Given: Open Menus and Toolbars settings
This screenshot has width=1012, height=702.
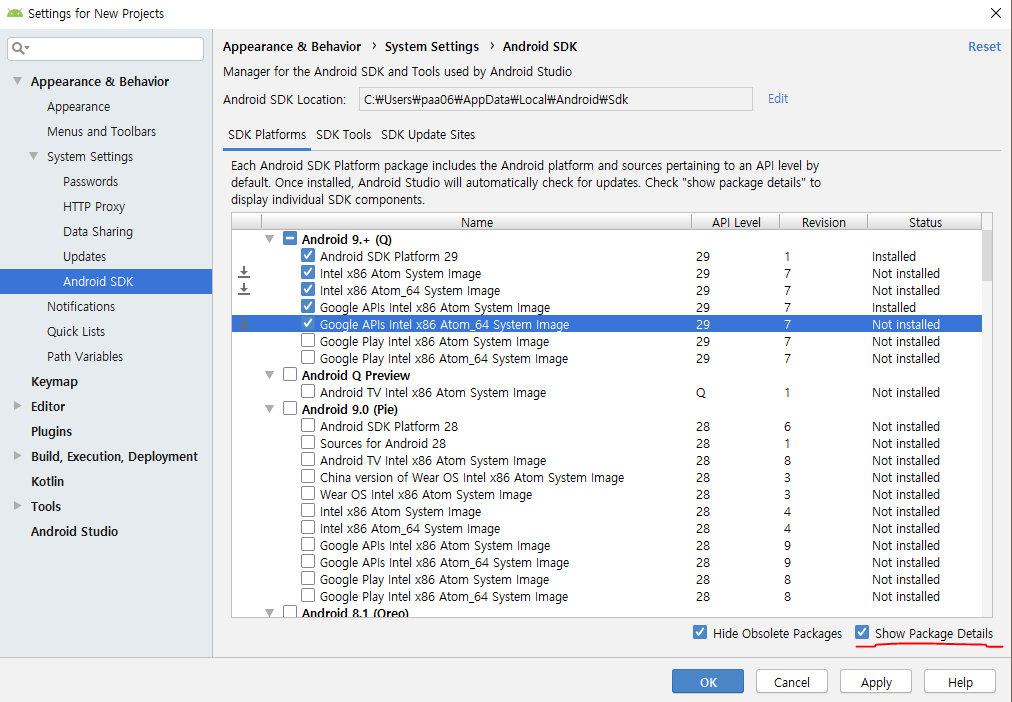Looking at the screenshot, I should click(x=101, y=132).
